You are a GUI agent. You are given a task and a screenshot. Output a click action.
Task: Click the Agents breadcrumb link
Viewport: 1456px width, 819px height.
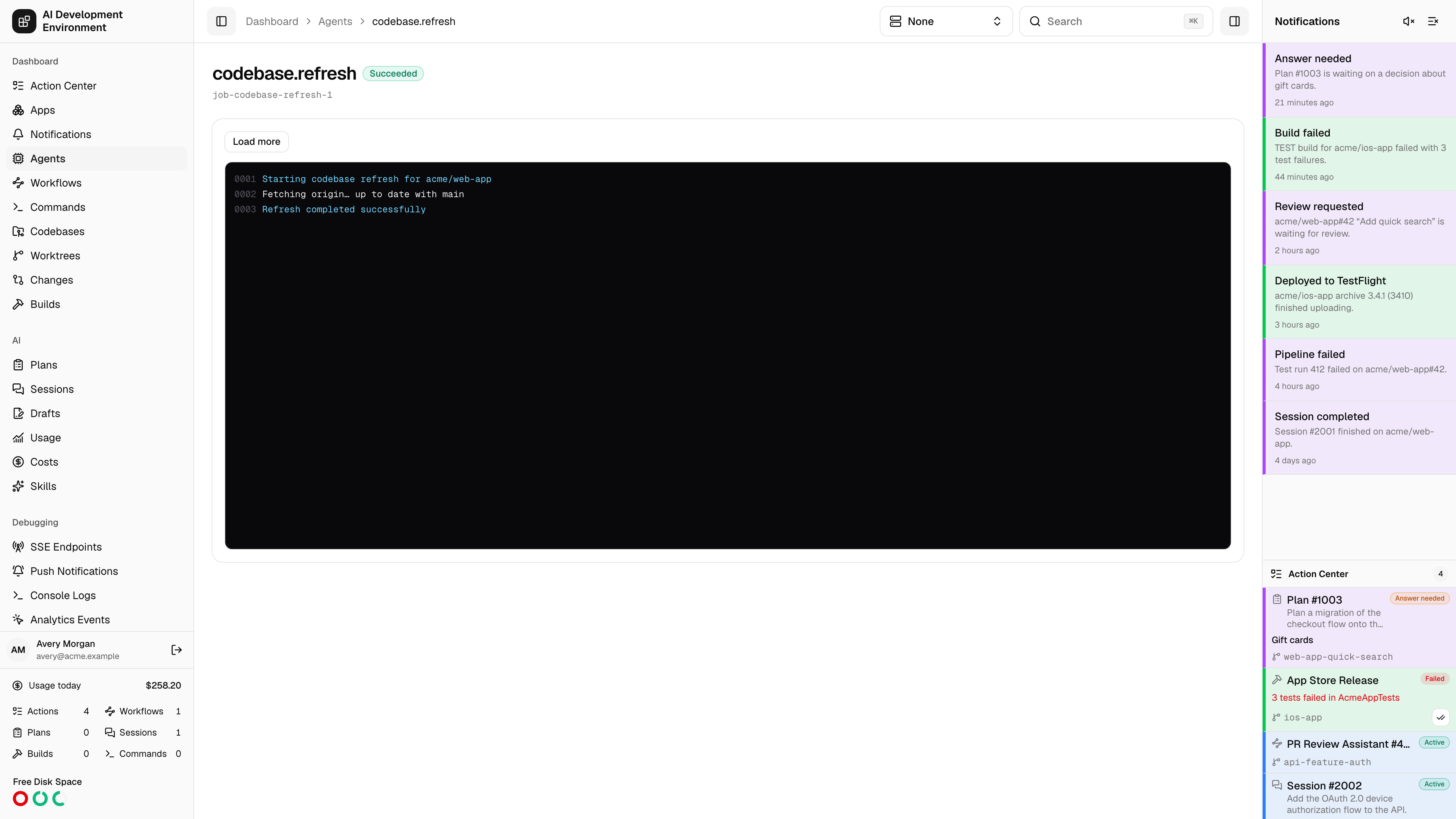point(335,22)
